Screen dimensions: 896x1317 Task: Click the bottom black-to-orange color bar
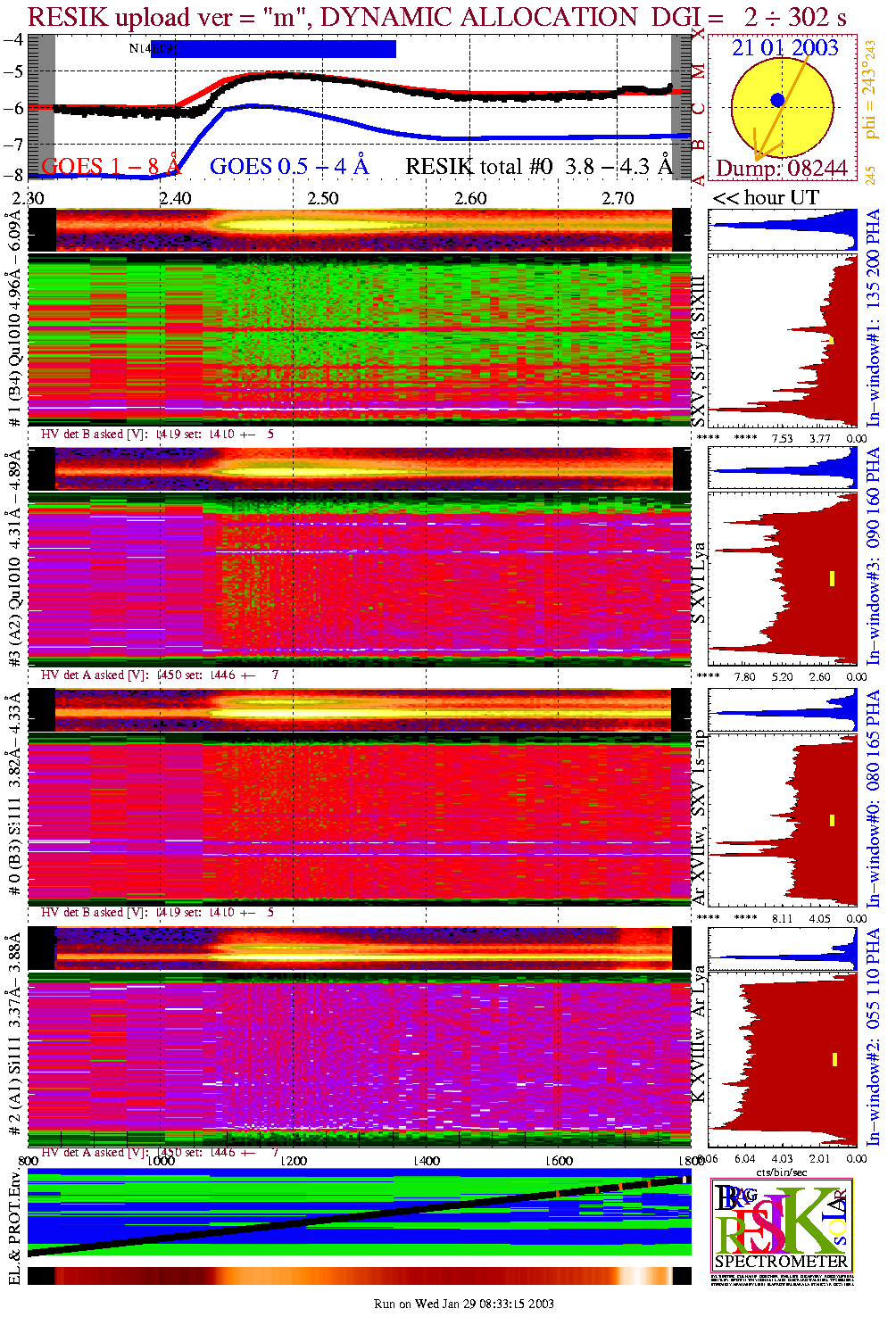[x=357, y=1276]
